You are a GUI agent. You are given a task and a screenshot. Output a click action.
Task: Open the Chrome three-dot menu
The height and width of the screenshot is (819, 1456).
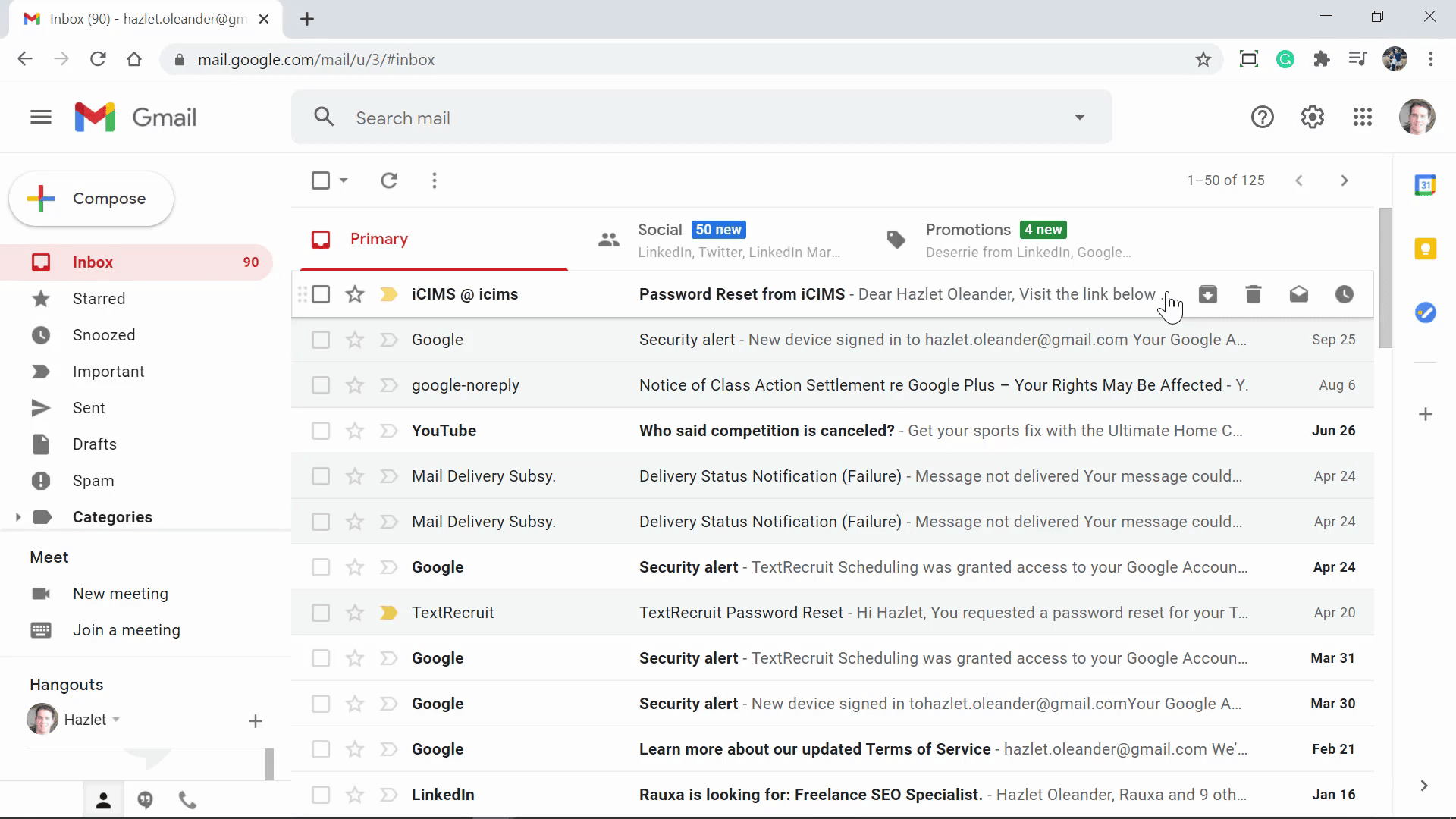click(1431, 59)
